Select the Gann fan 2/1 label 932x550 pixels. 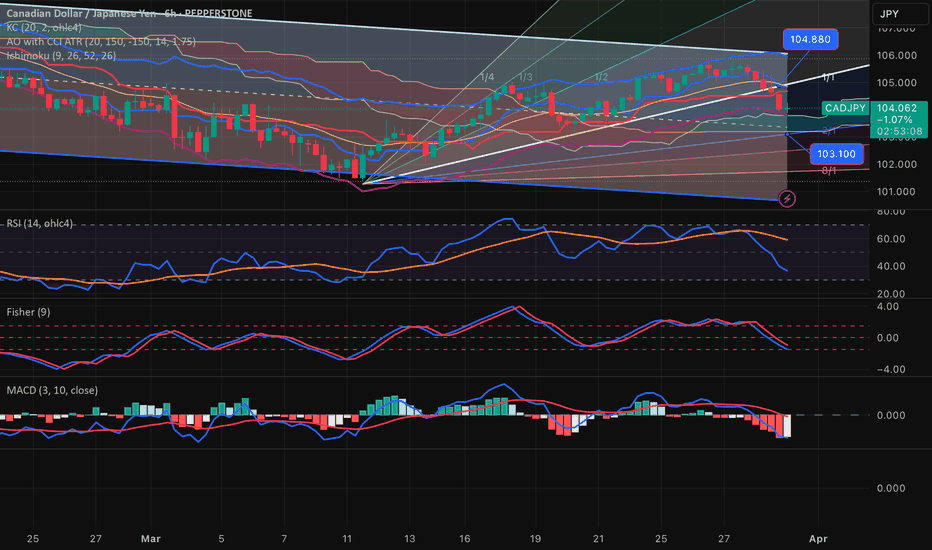click(829, 130)
